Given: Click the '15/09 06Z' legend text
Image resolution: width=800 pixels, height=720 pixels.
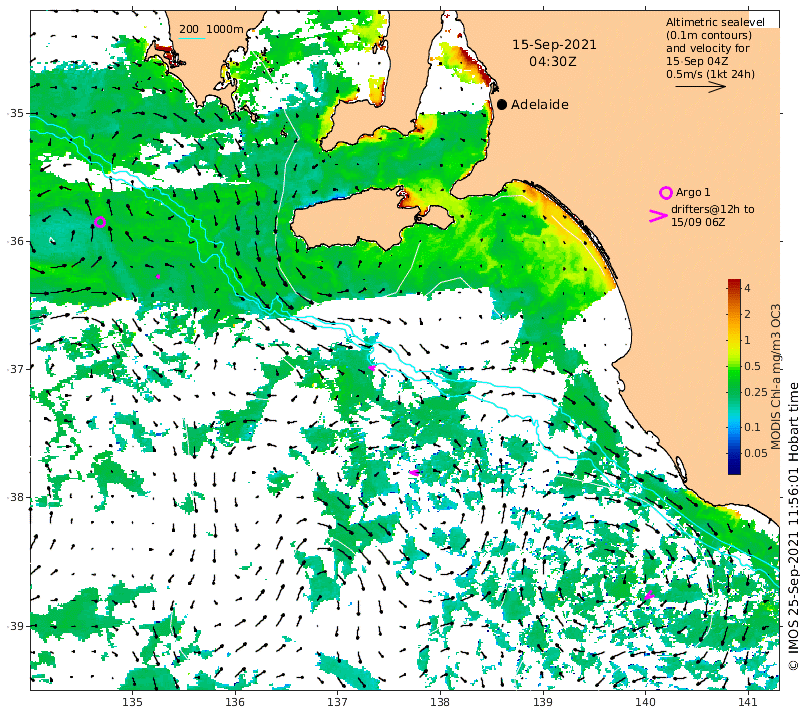Looking at the screenshot, I should coord(697,222).
